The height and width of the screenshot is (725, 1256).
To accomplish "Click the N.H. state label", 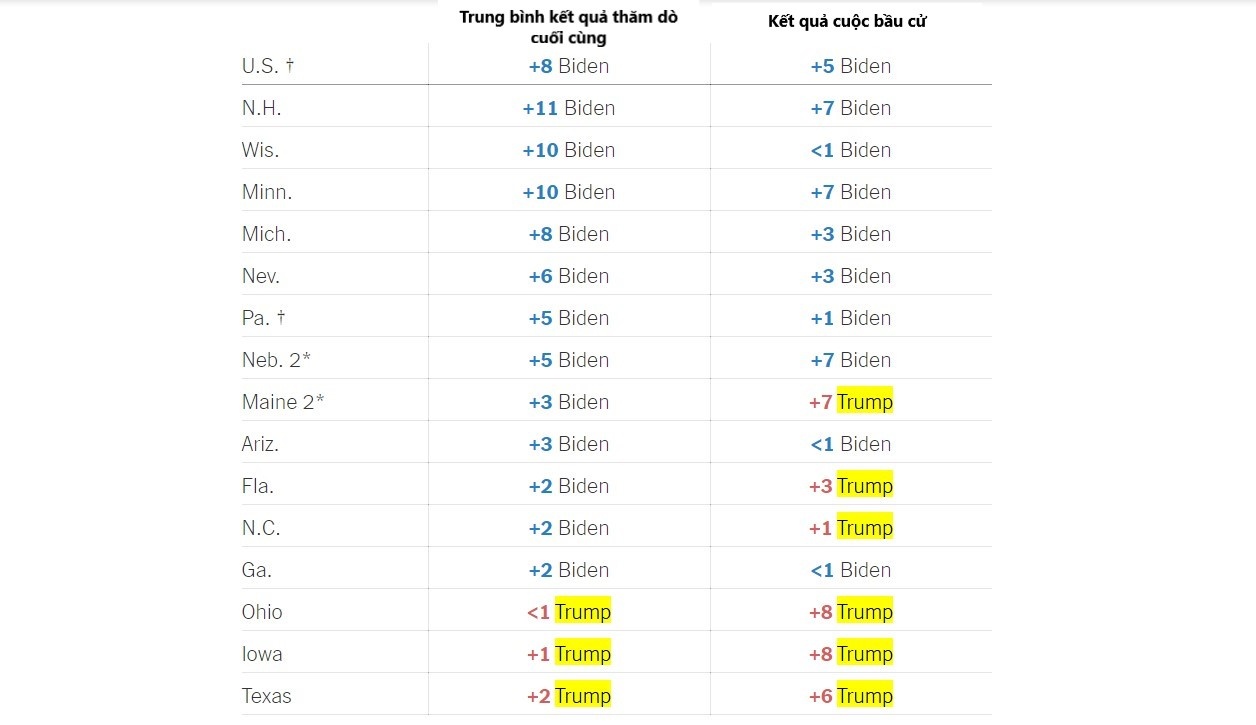I will click(x=261, y=108).
